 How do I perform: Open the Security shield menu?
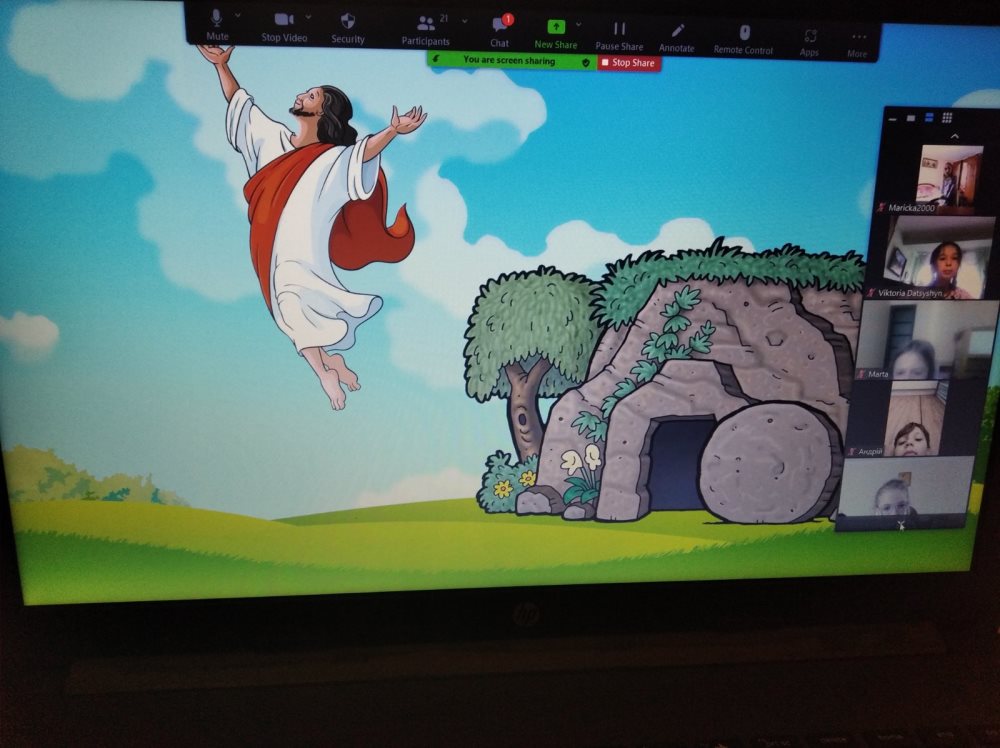348,29
